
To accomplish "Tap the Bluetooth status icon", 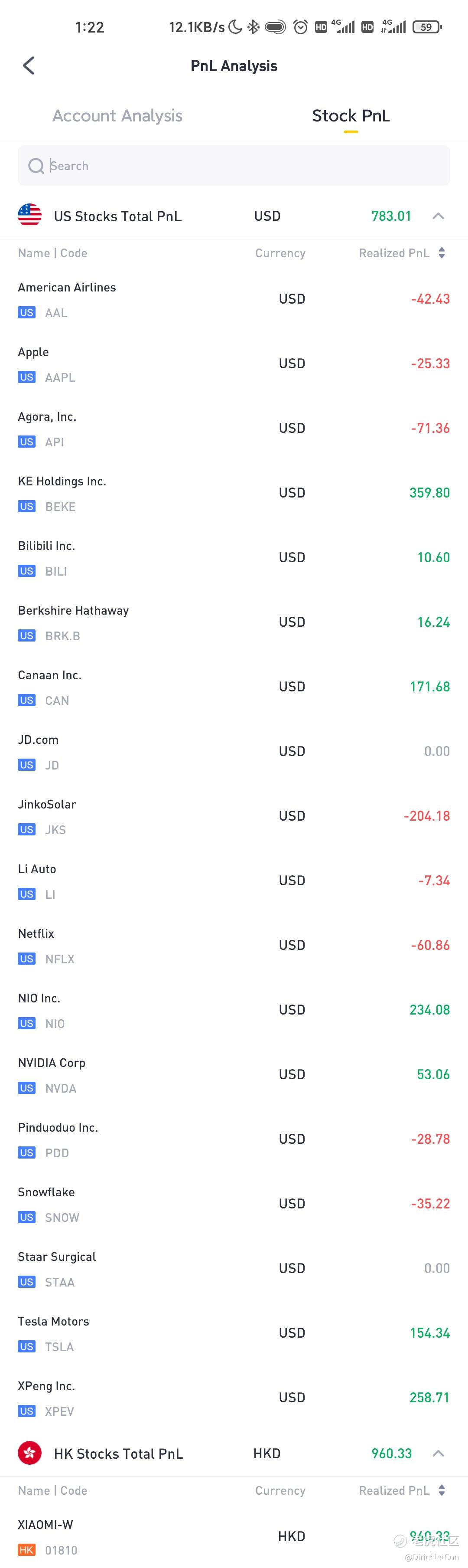I will (x=253, y=27).
